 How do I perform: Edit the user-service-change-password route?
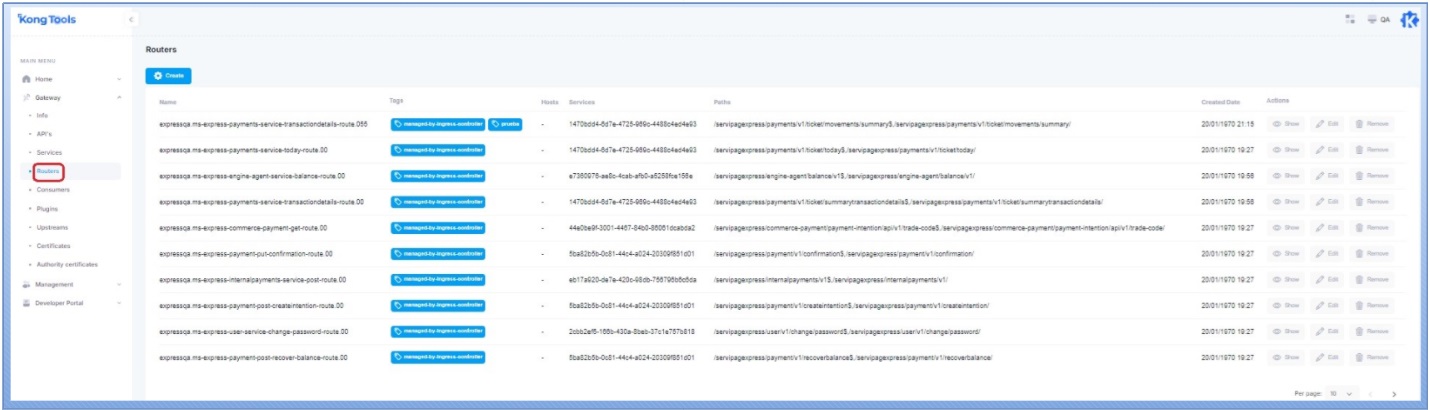[1327, 331]
